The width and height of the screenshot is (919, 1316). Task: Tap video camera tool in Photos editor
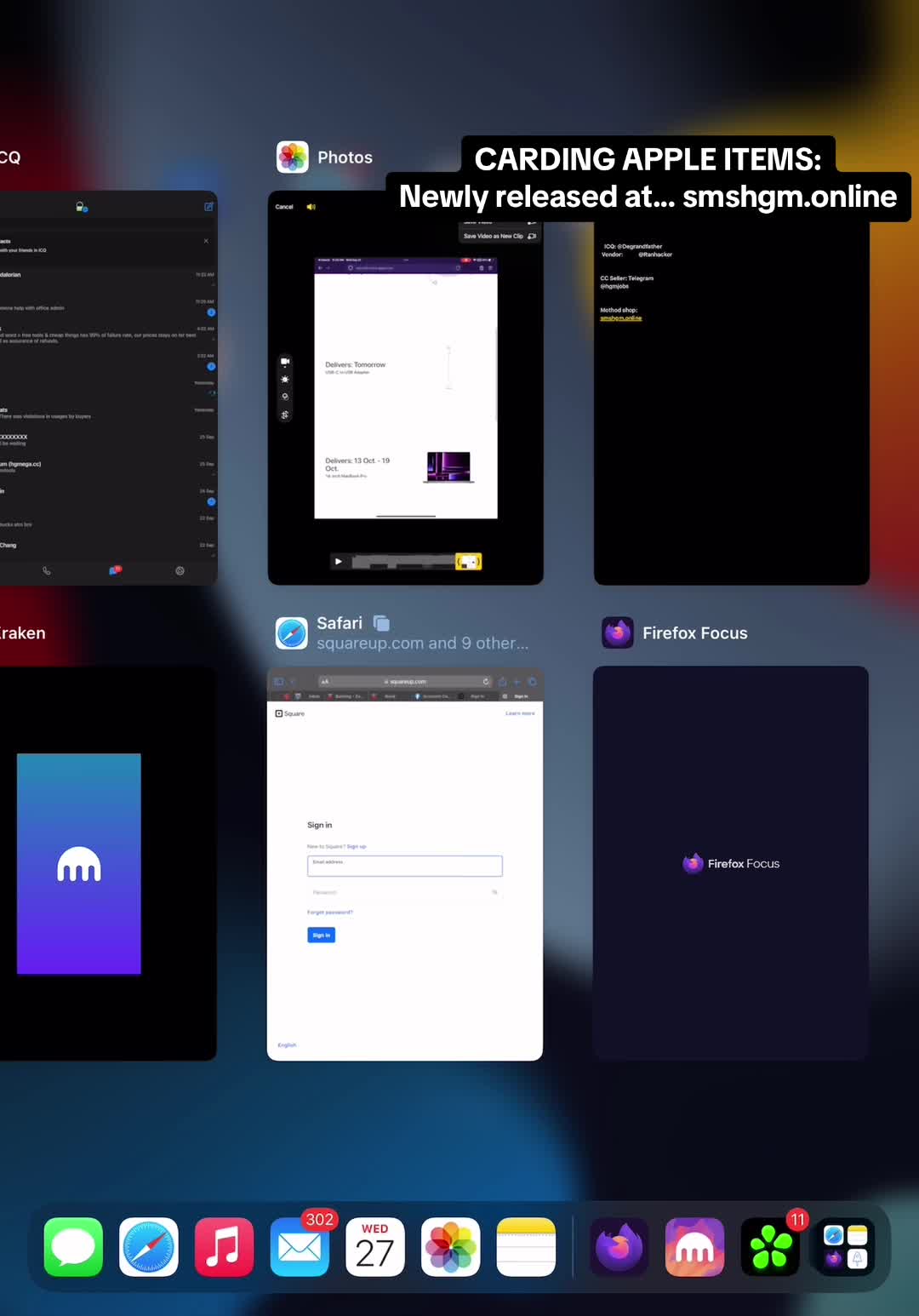[285, 362]
